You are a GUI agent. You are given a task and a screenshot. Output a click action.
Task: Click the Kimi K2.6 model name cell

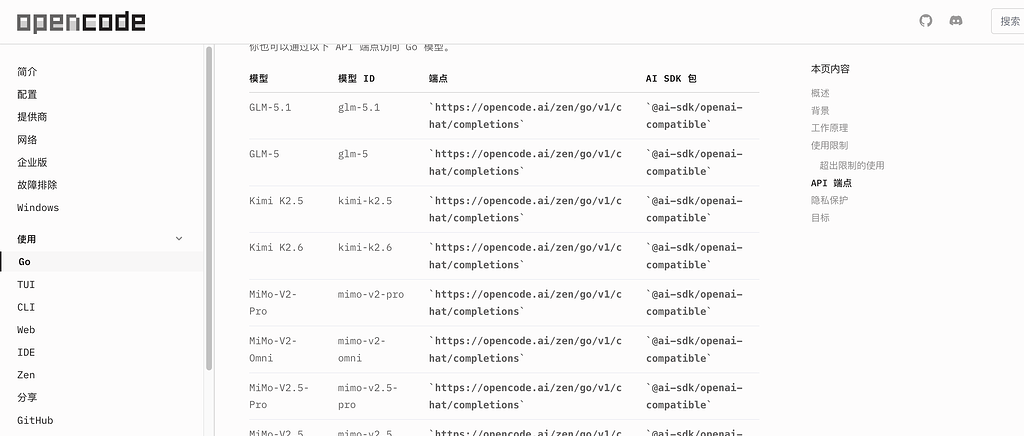276,248
